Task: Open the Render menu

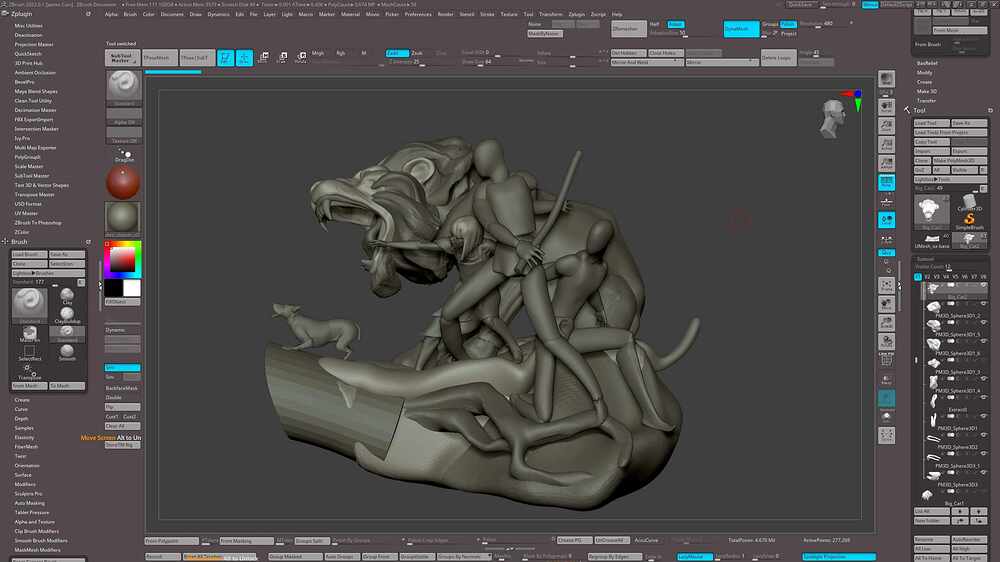Action: [445, 14]
